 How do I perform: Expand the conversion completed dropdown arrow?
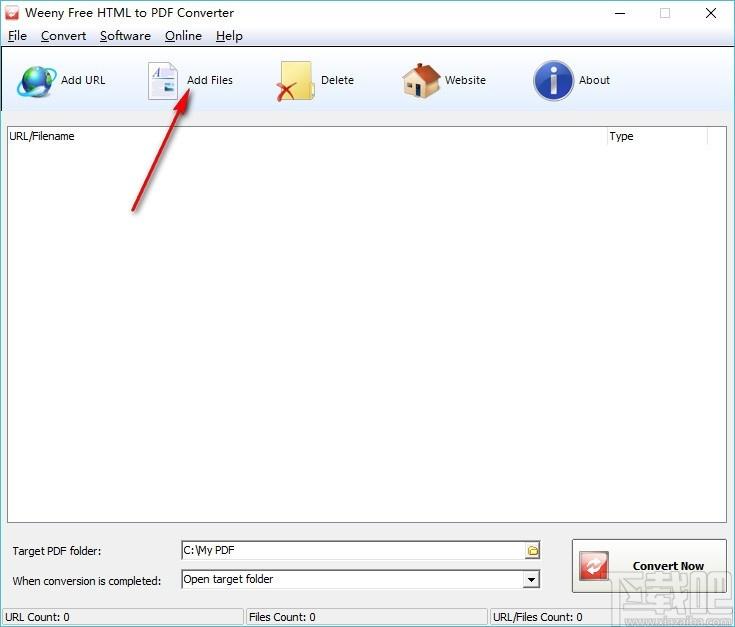pyautogui.click(x=531, y=580)
